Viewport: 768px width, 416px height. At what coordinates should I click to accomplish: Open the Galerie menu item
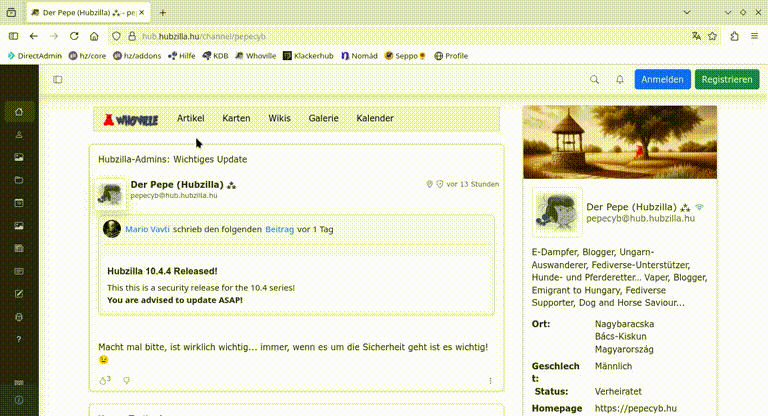tap(323, 118)
